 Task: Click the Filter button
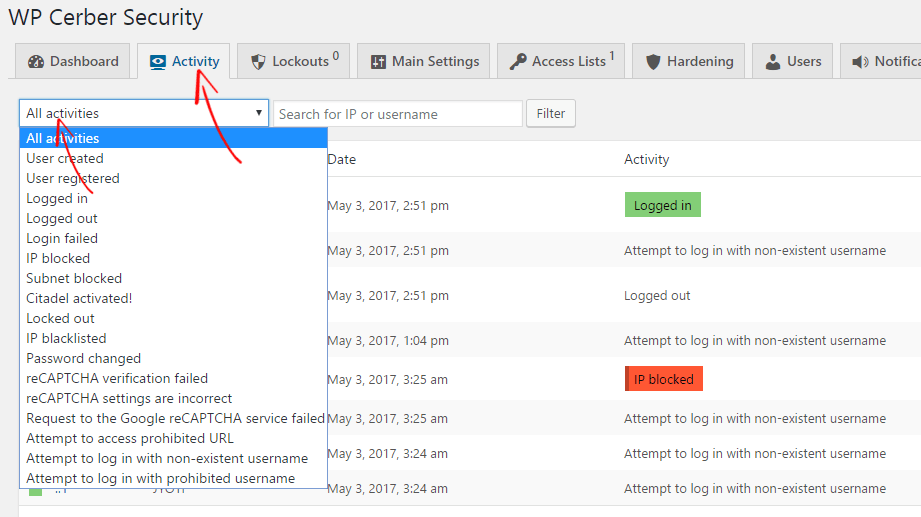[x=550, y=113]
